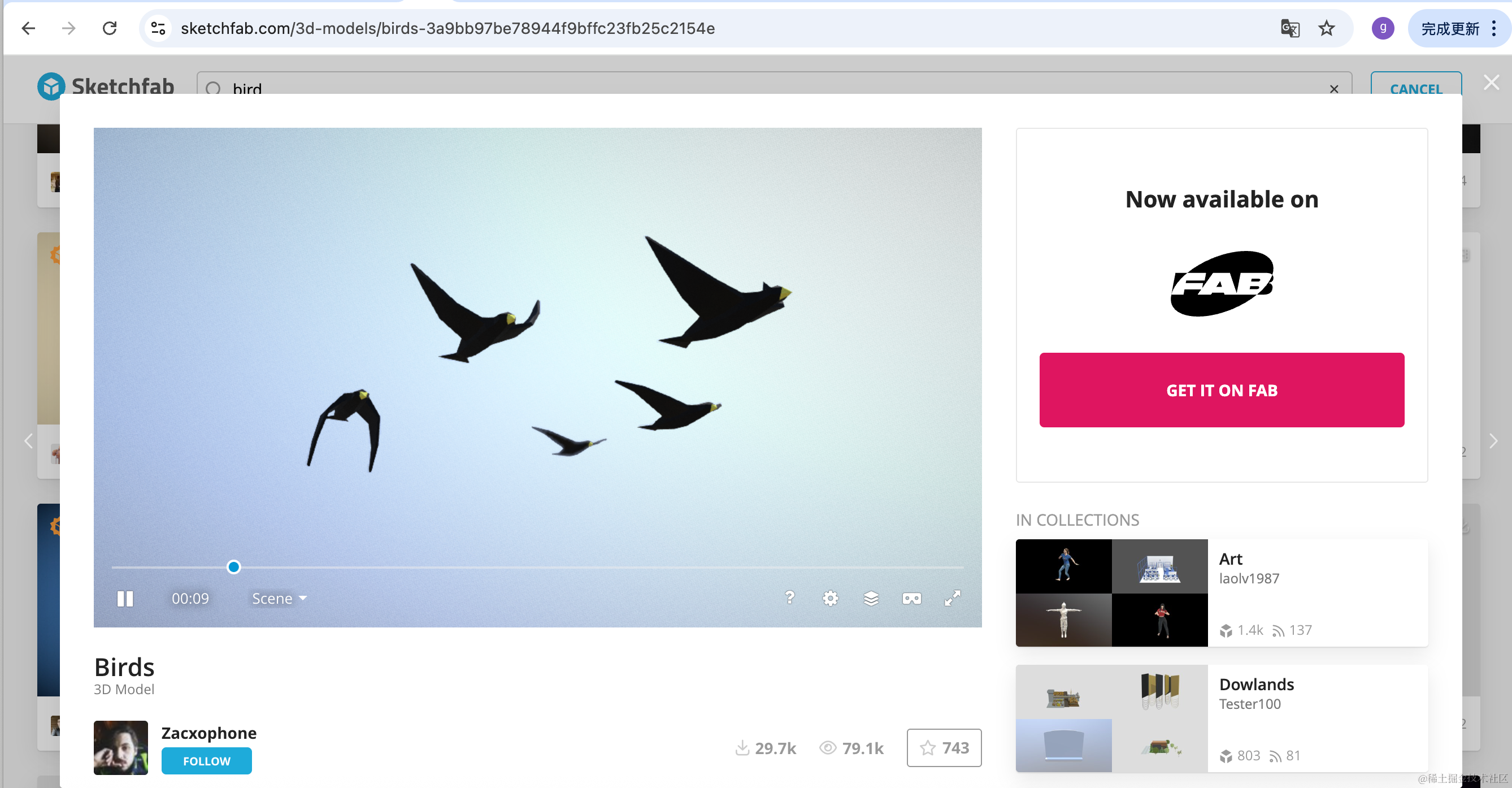1512x788 pixels.
Task: Click the Birds model title
Action: point(124,667)
